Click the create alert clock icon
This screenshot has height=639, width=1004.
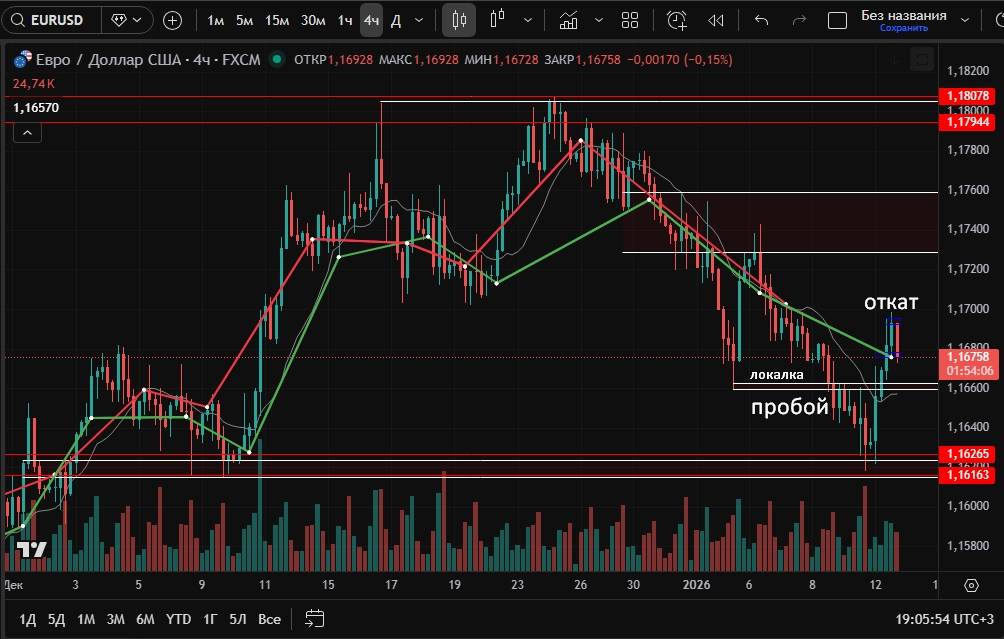(677, 20)
